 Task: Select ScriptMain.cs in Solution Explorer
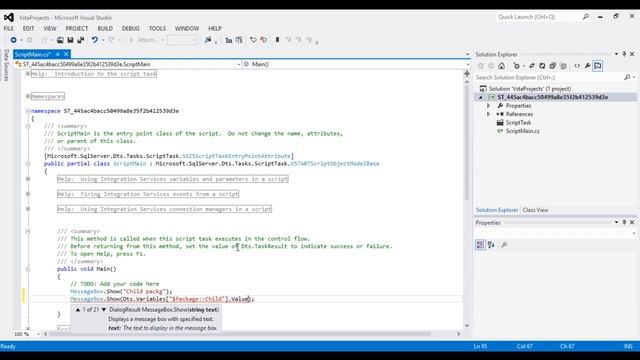point(522,131)
